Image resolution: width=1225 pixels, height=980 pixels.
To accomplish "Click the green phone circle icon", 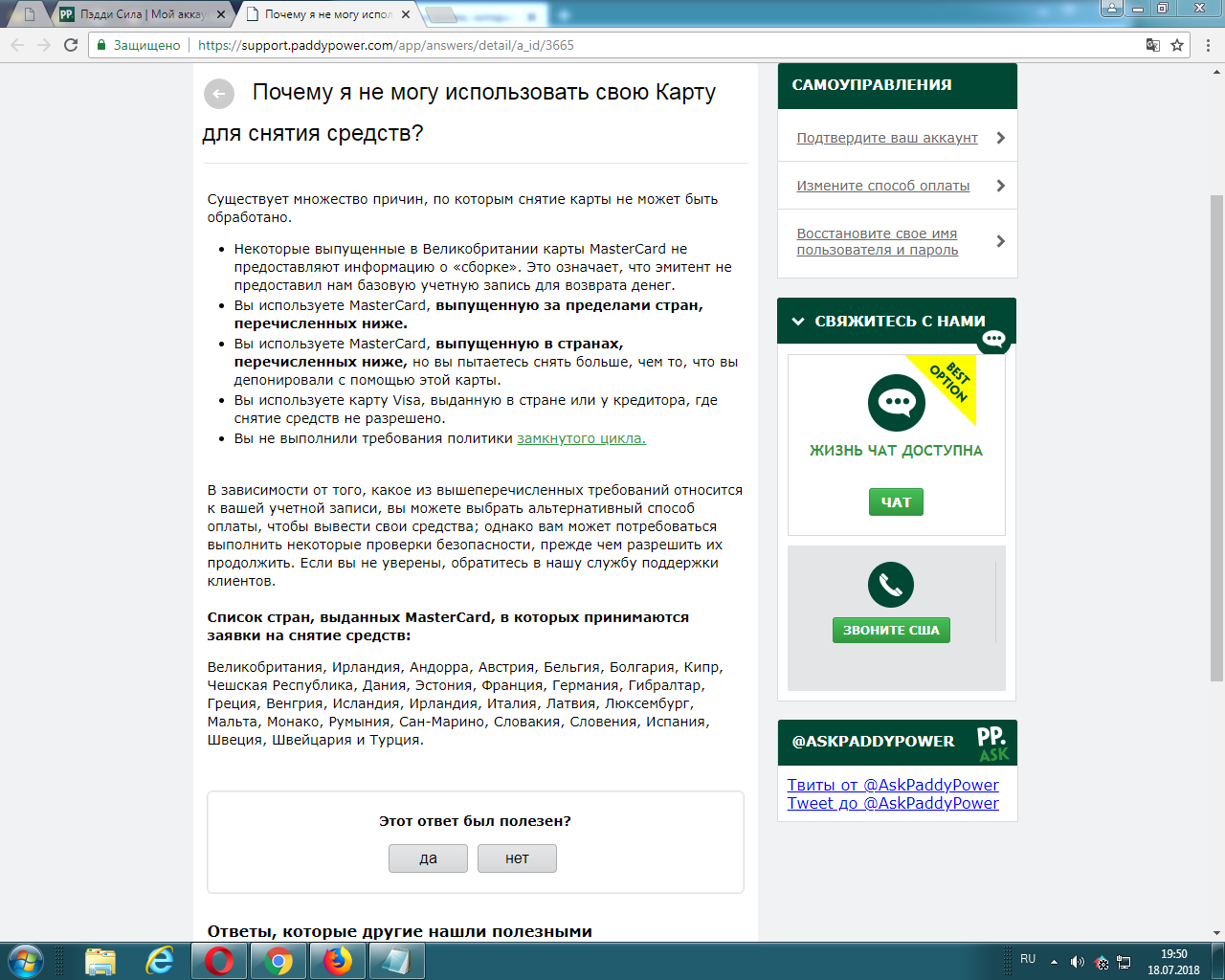I will [891, 585].
